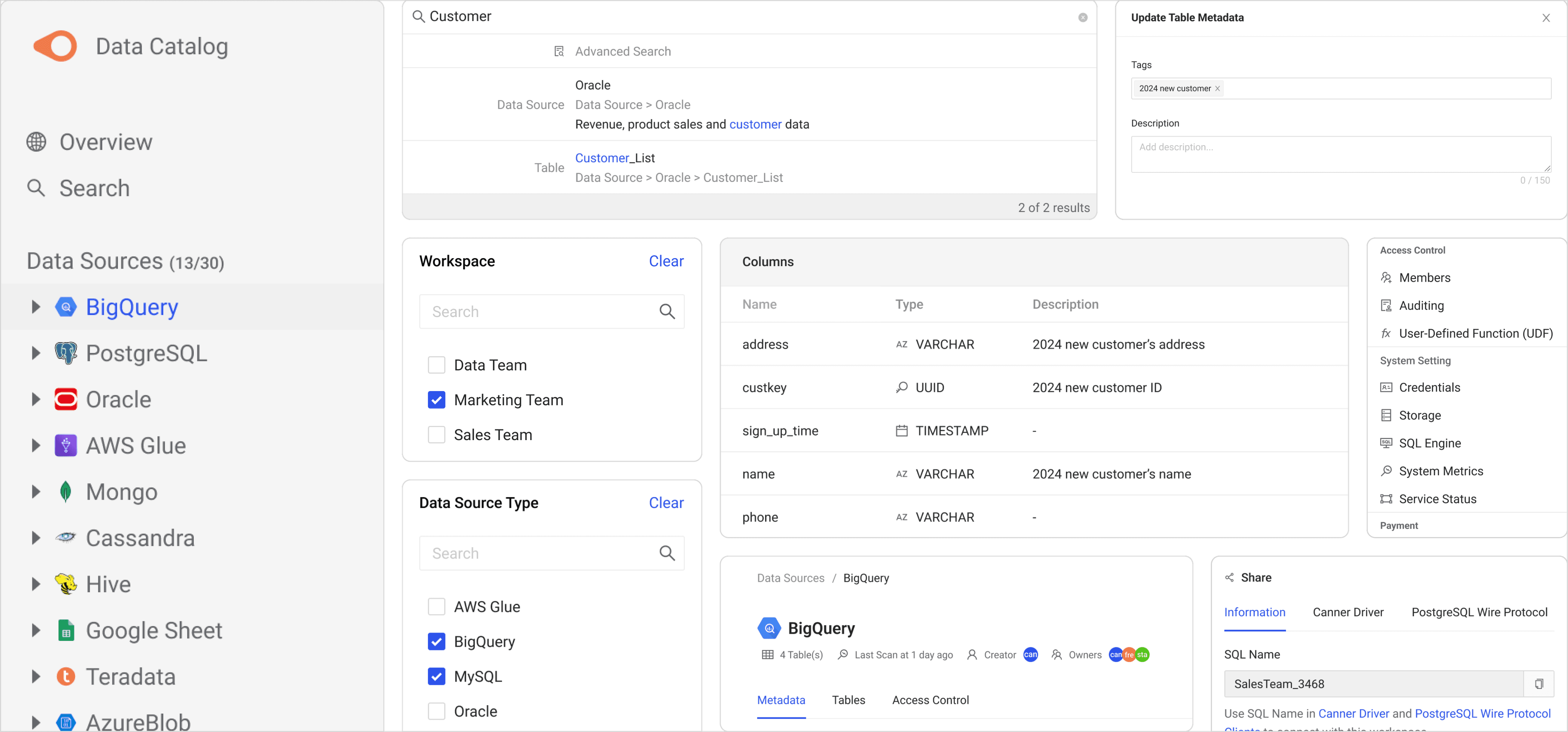Click the Creator avatar badge
The height and width of the screenshot is (732, 1568).
coord(1030,655)
